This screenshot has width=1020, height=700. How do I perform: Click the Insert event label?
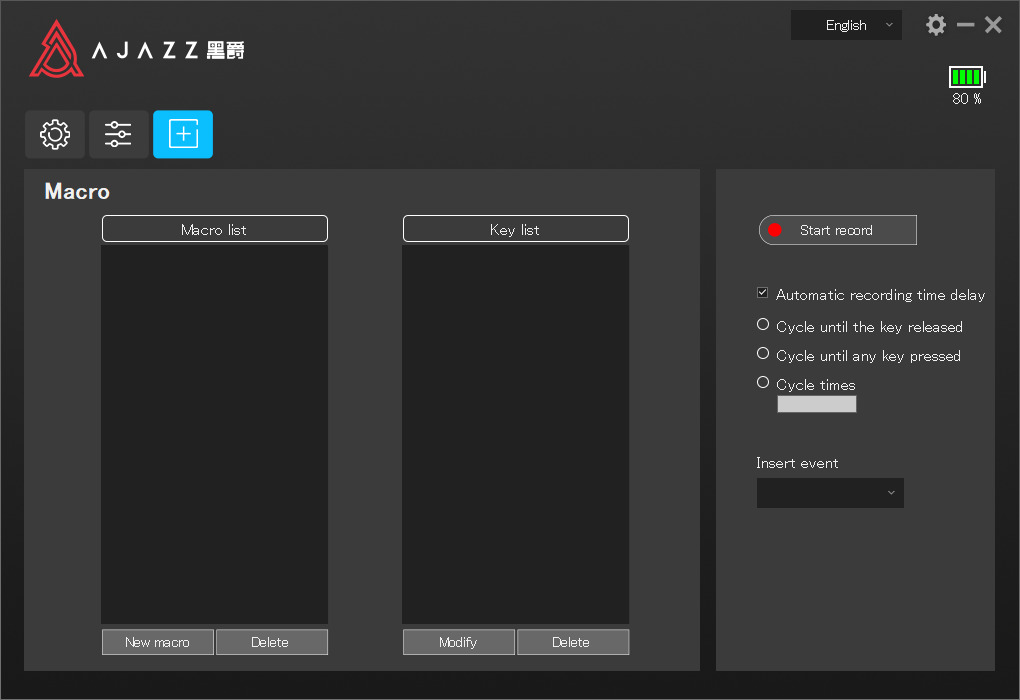(x=797, y=463)
